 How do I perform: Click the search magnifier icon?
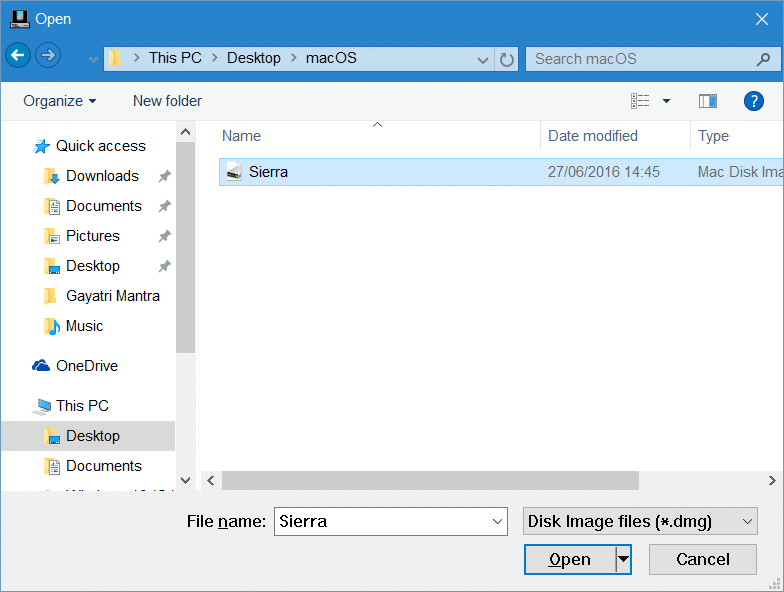point(763,60)
